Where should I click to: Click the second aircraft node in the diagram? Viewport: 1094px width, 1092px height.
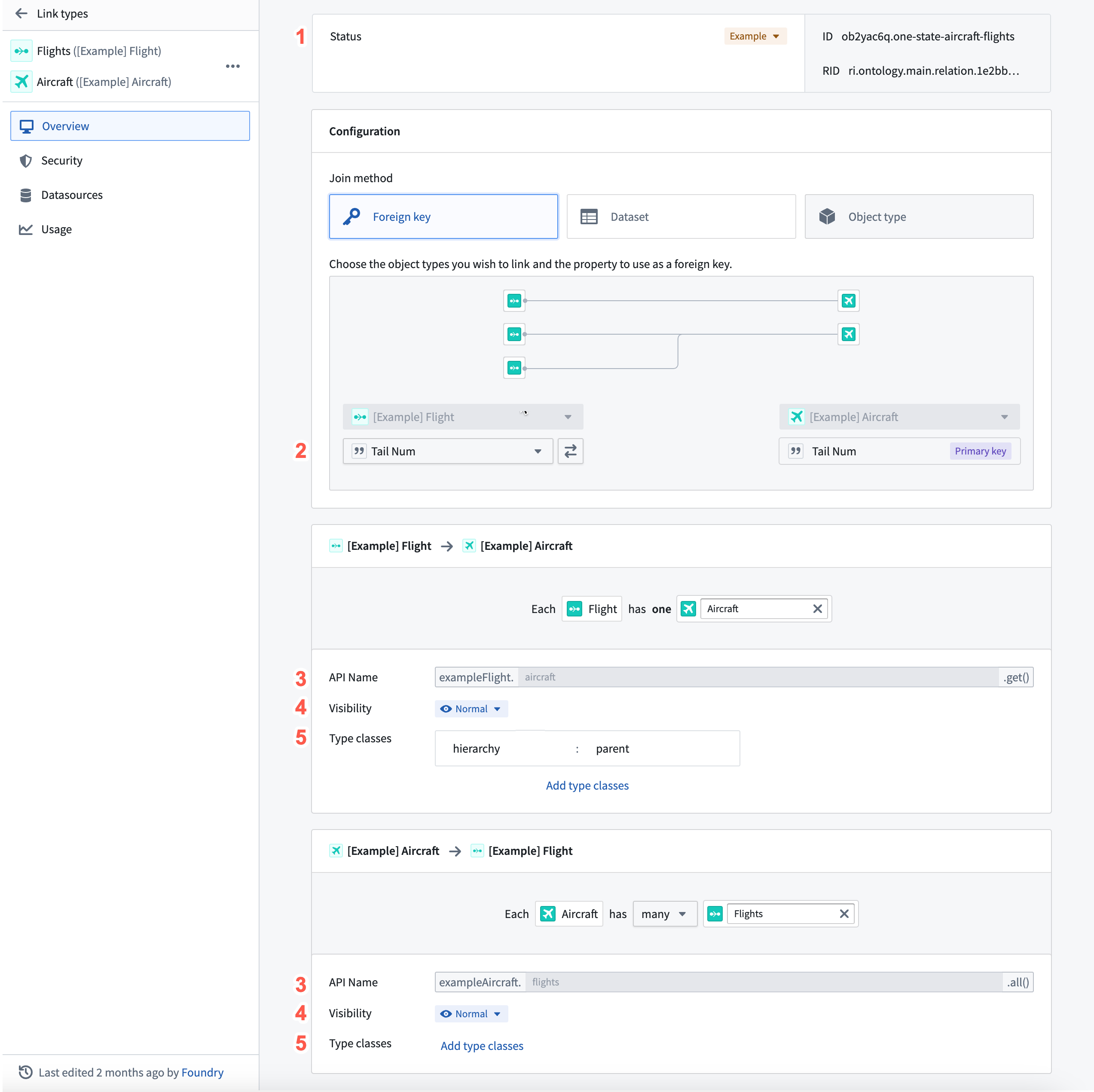(x=848, y=334)
